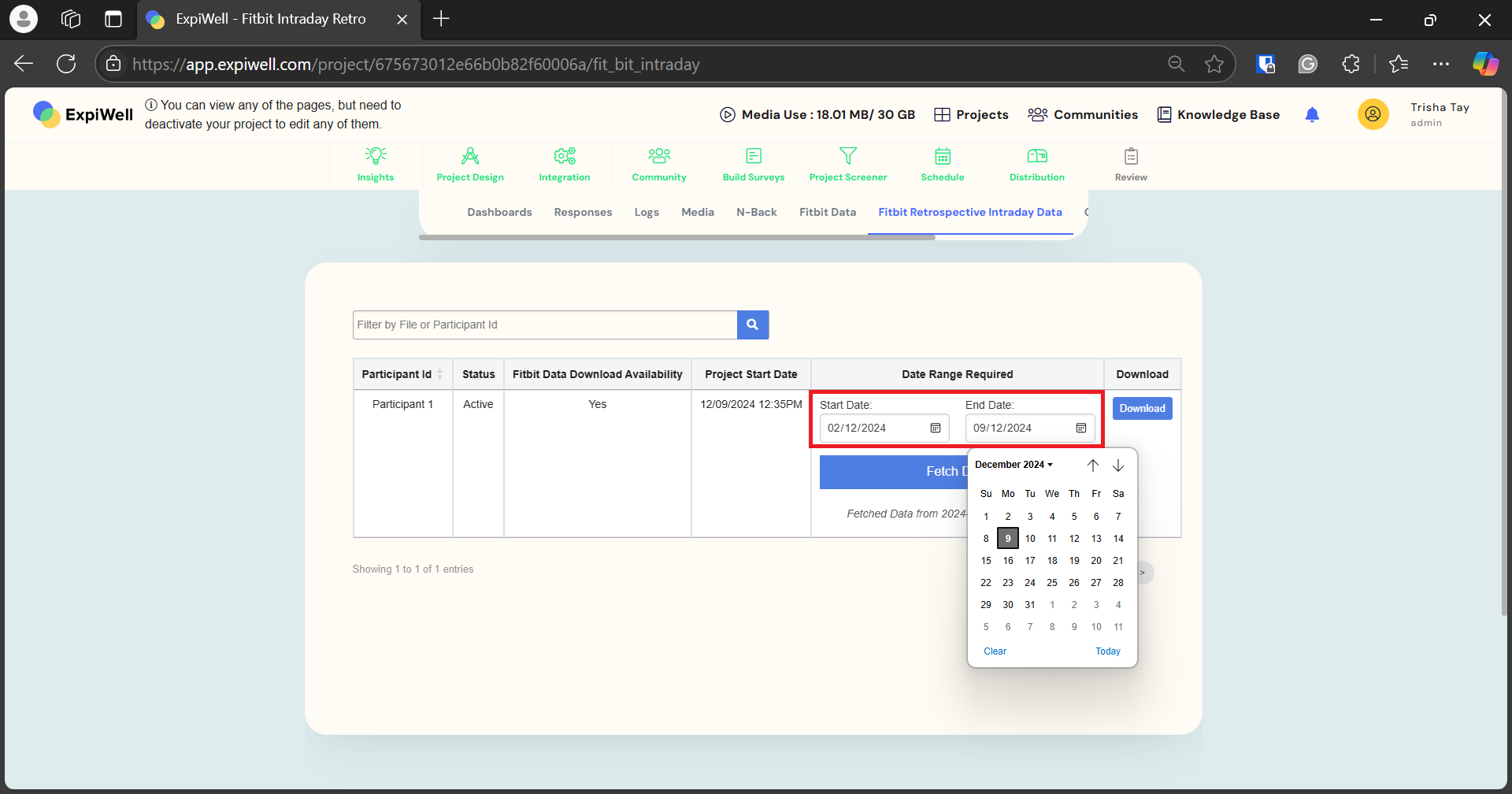Click the Trisha Tay username

pyautogui.click(x=1440, y=107)
